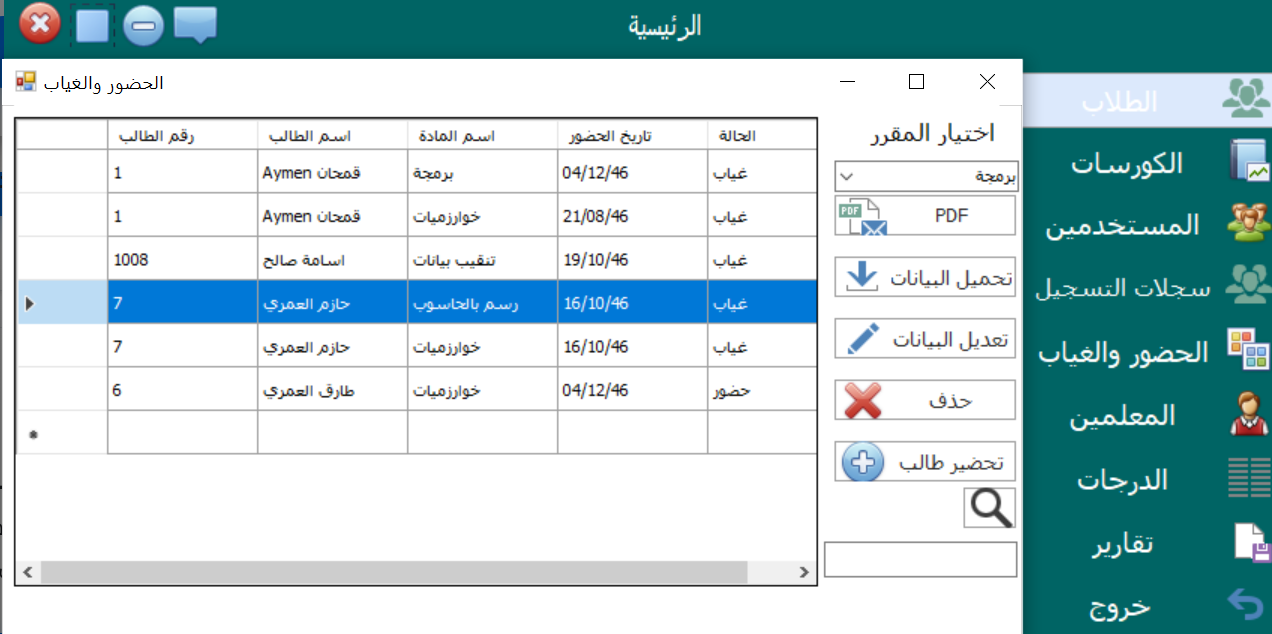Minimize the الحضور والغياب dialog window
Screen dimensions: 1272x634
click(x=846, y=82)
